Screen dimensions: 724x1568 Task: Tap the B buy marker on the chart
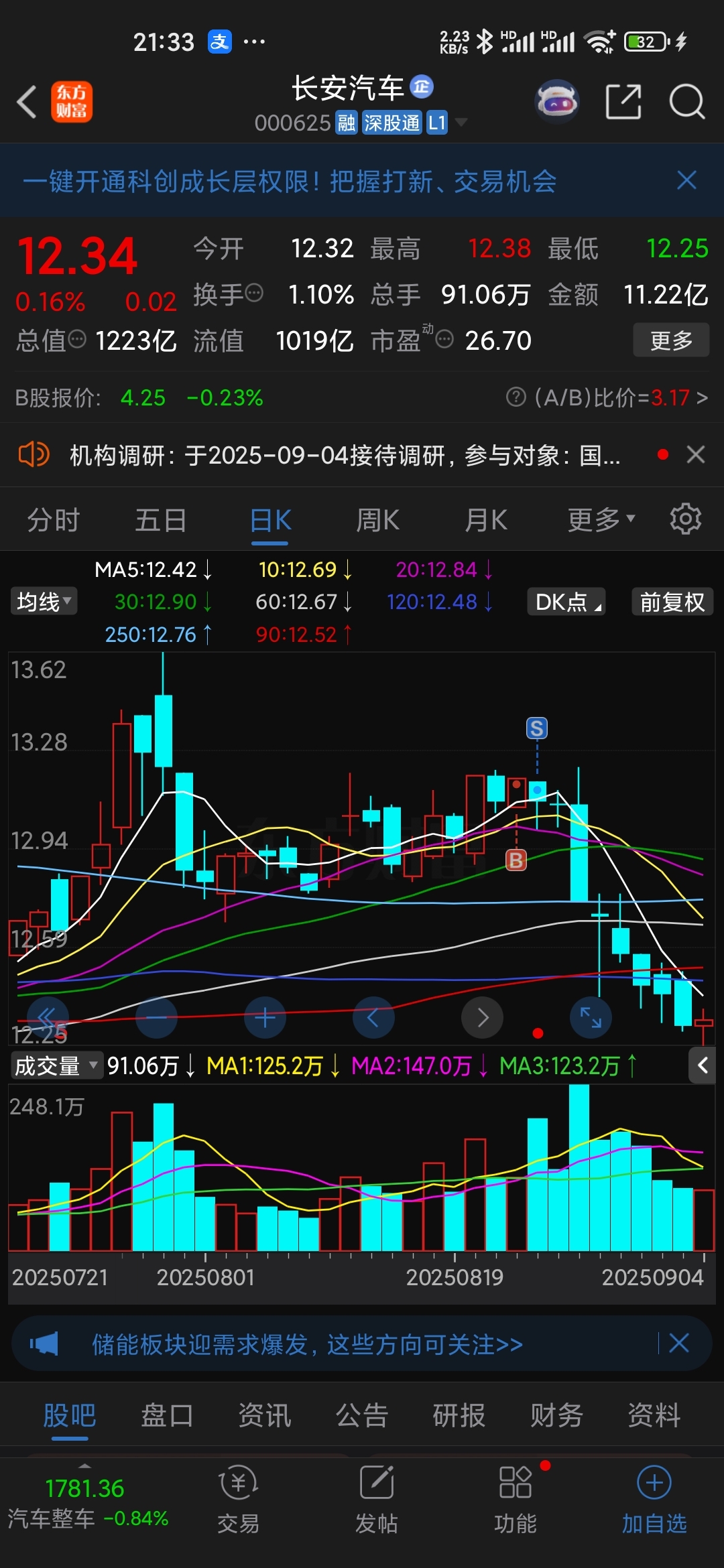click(516, 860)
